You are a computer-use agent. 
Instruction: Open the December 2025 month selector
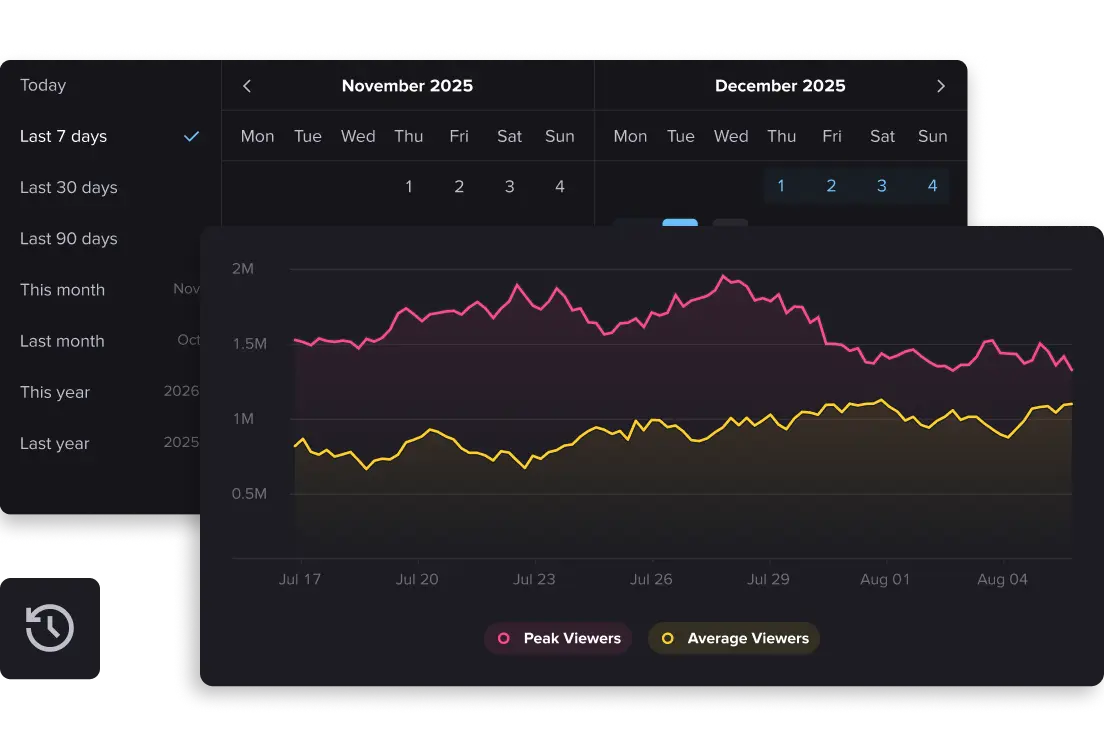(780, 86)
